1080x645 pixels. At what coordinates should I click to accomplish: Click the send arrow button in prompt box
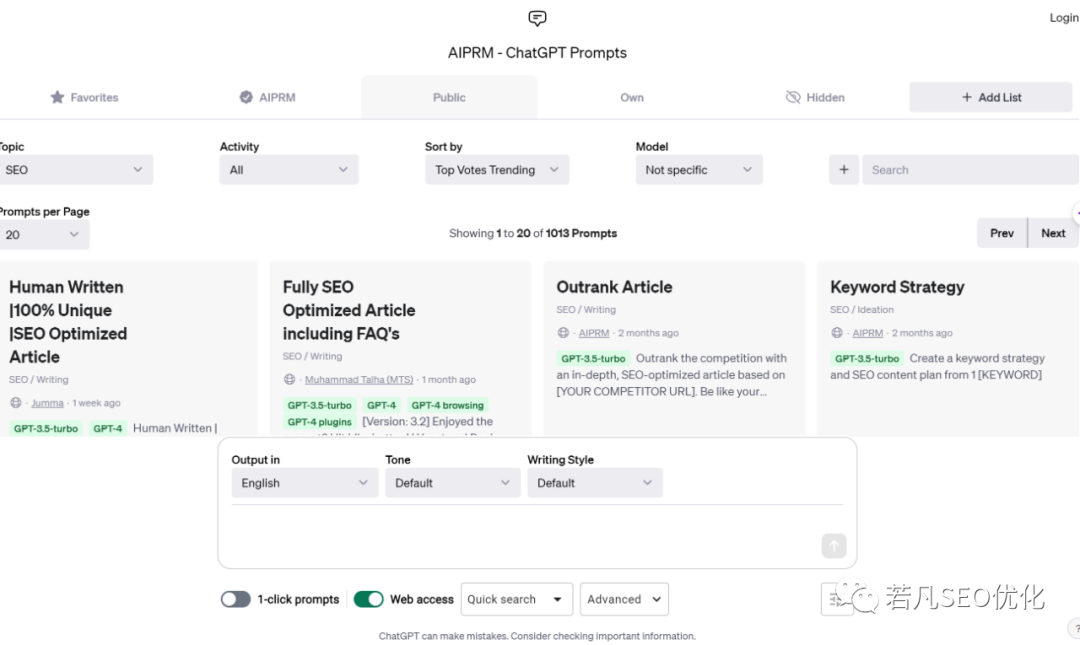pos(833,546)
